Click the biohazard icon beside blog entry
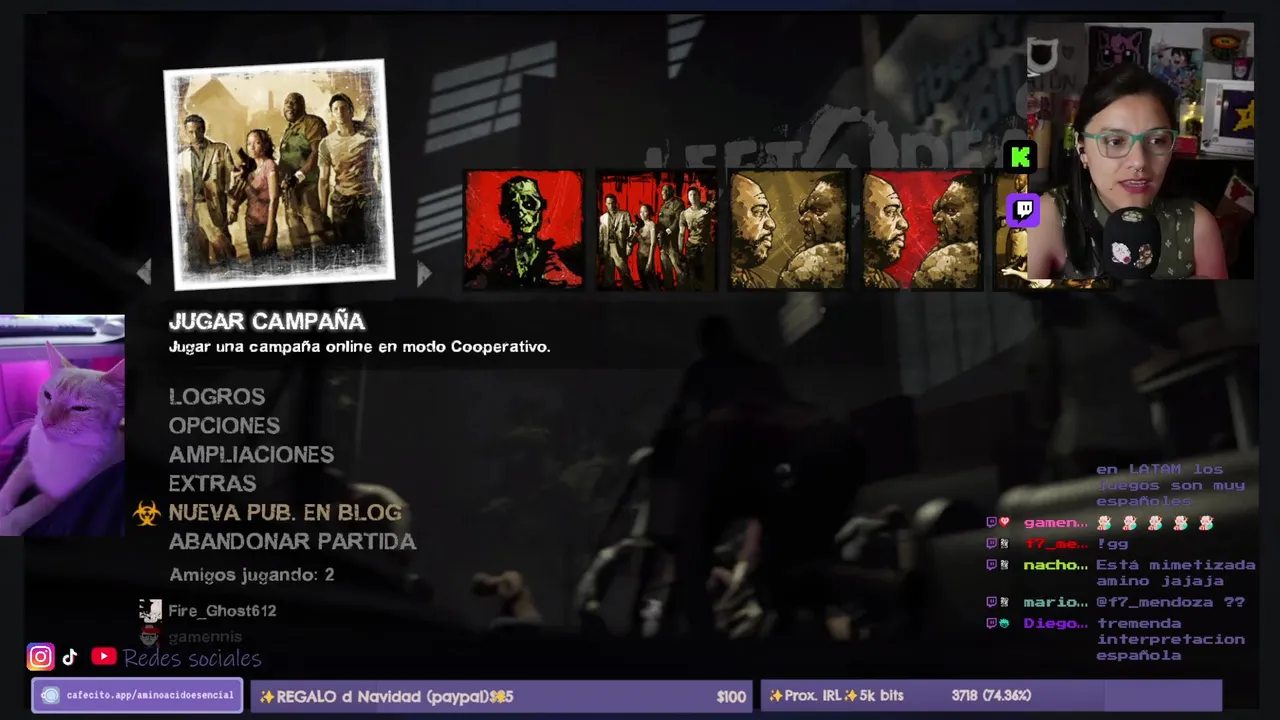This screenshot has width=1280, height=720. pos(147,513)
